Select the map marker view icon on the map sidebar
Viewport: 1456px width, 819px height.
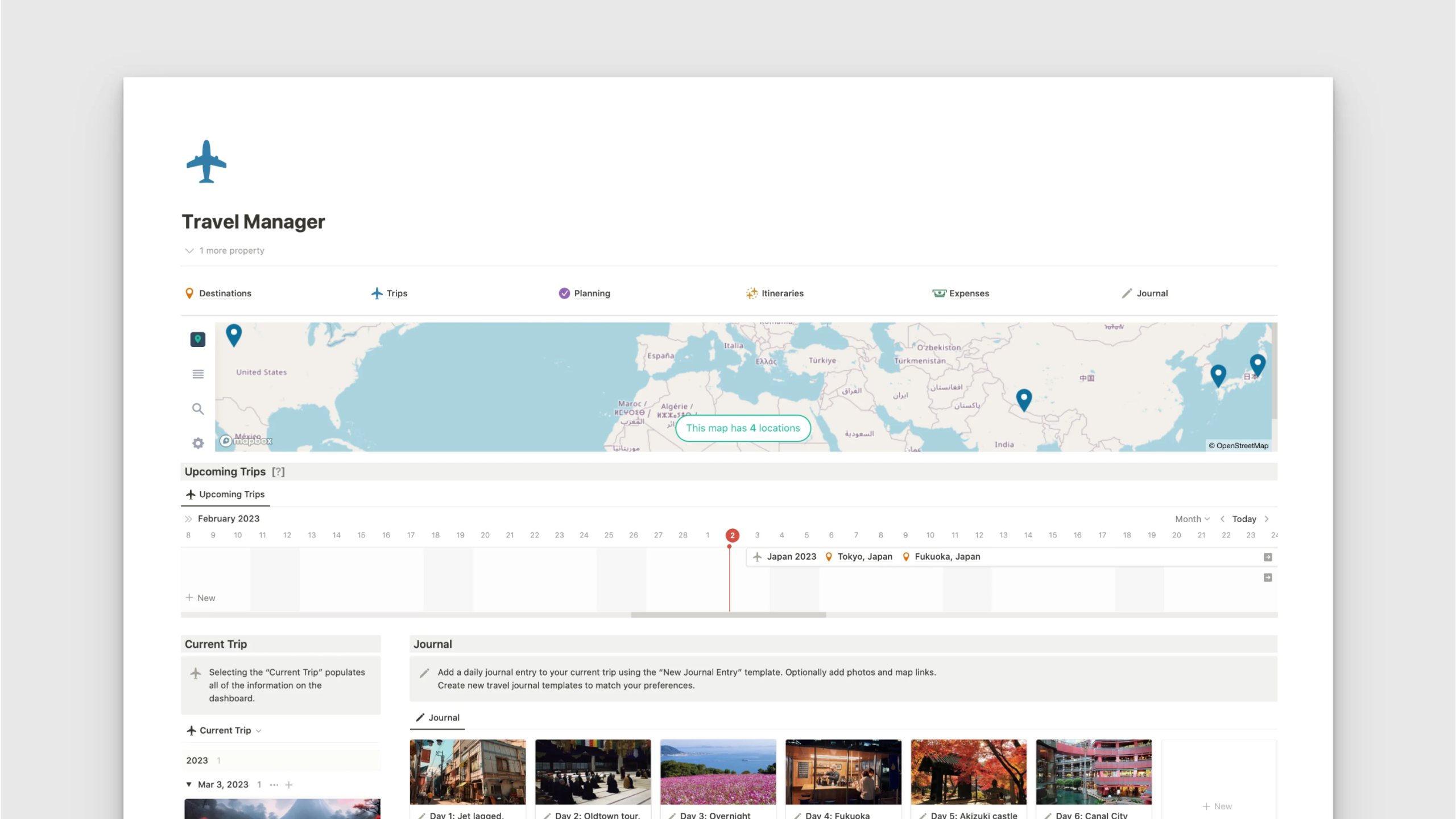point(197,339)
